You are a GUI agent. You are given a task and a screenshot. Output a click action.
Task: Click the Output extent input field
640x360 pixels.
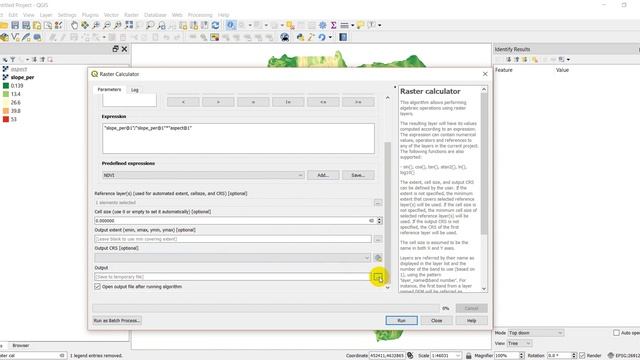(233, 239)
